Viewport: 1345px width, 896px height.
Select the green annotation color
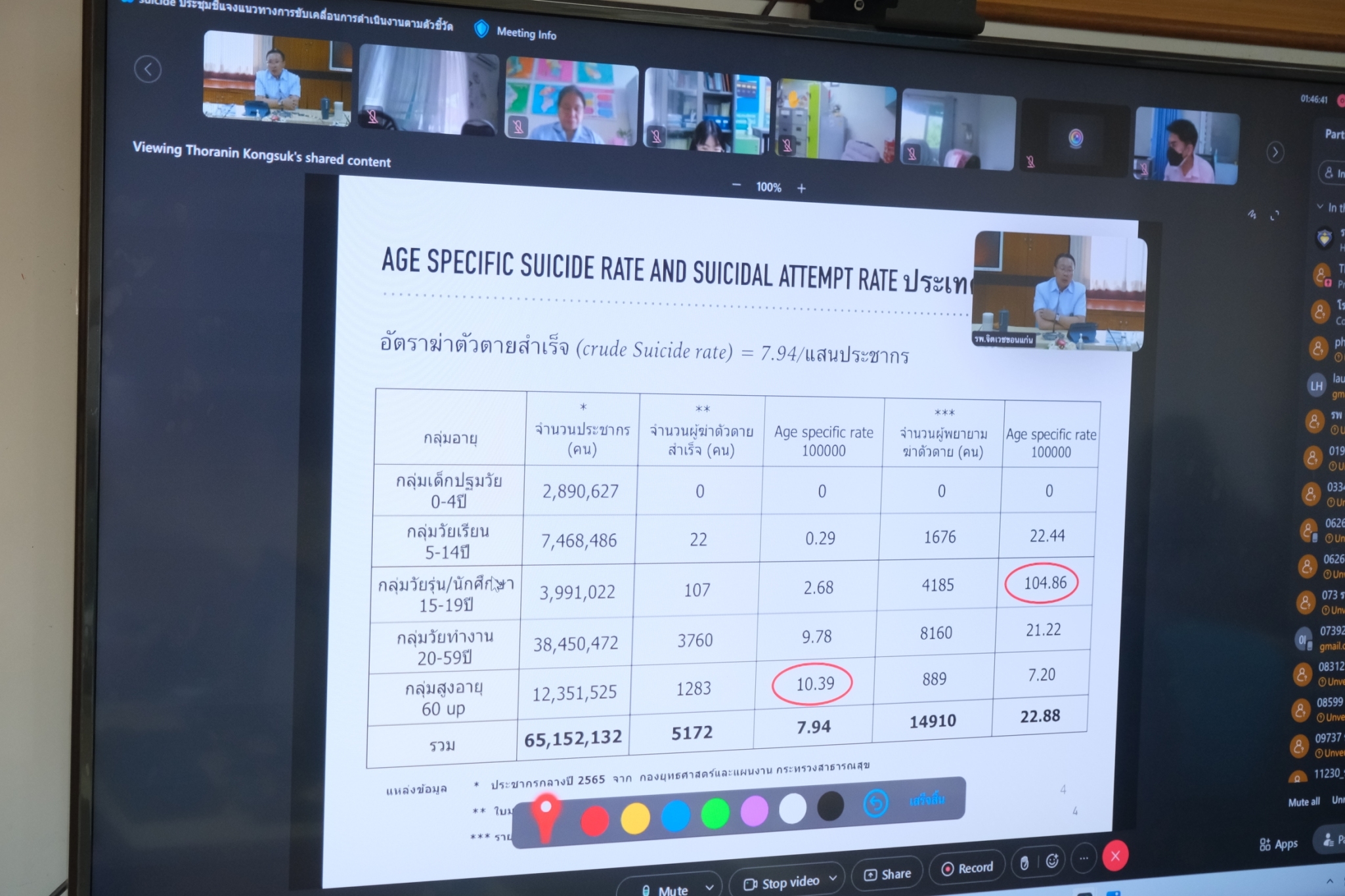[715, 814]
